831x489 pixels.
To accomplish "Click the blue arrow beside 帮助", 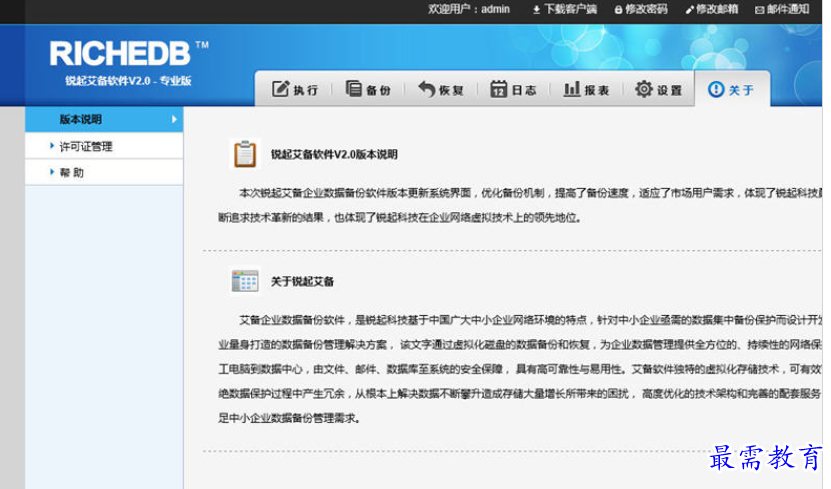I will click(51, 172).
